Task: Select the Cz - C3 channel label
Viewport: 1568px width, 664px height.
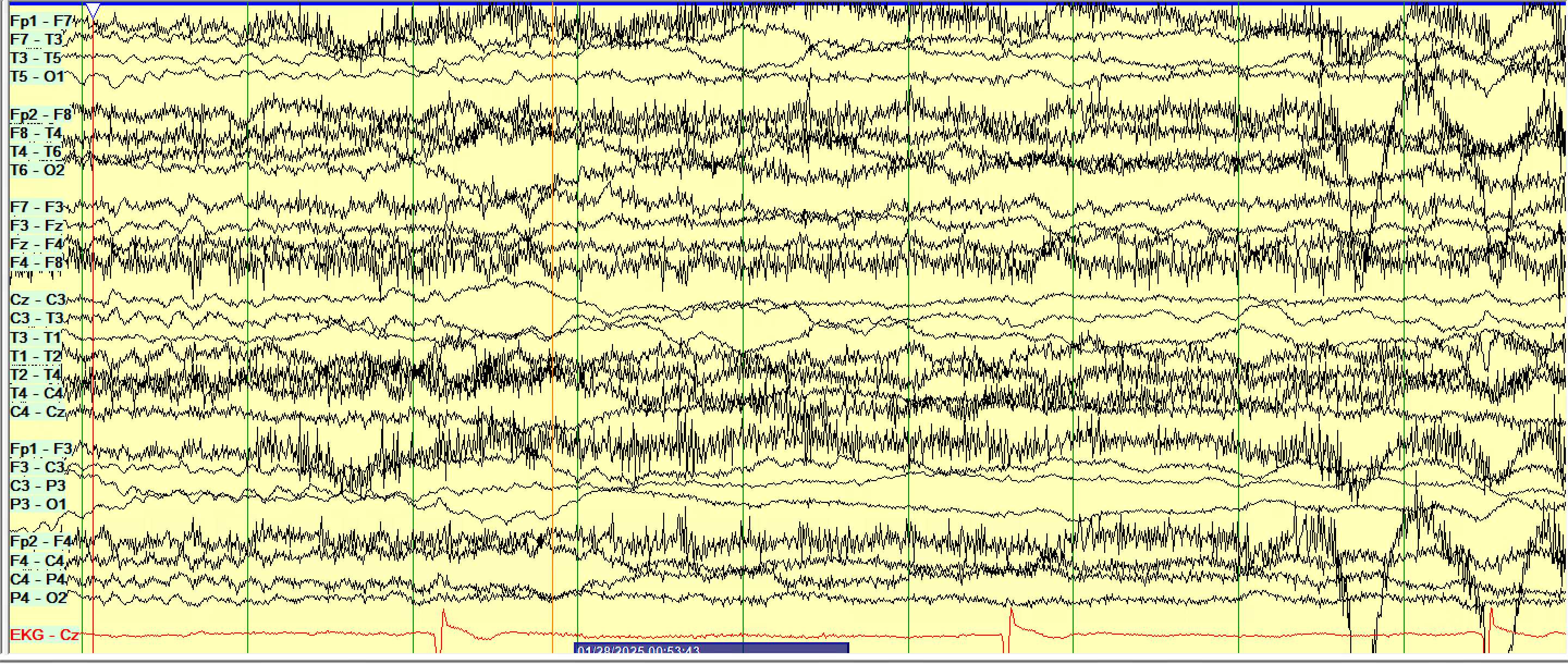Action: click(x=38, y=299)
